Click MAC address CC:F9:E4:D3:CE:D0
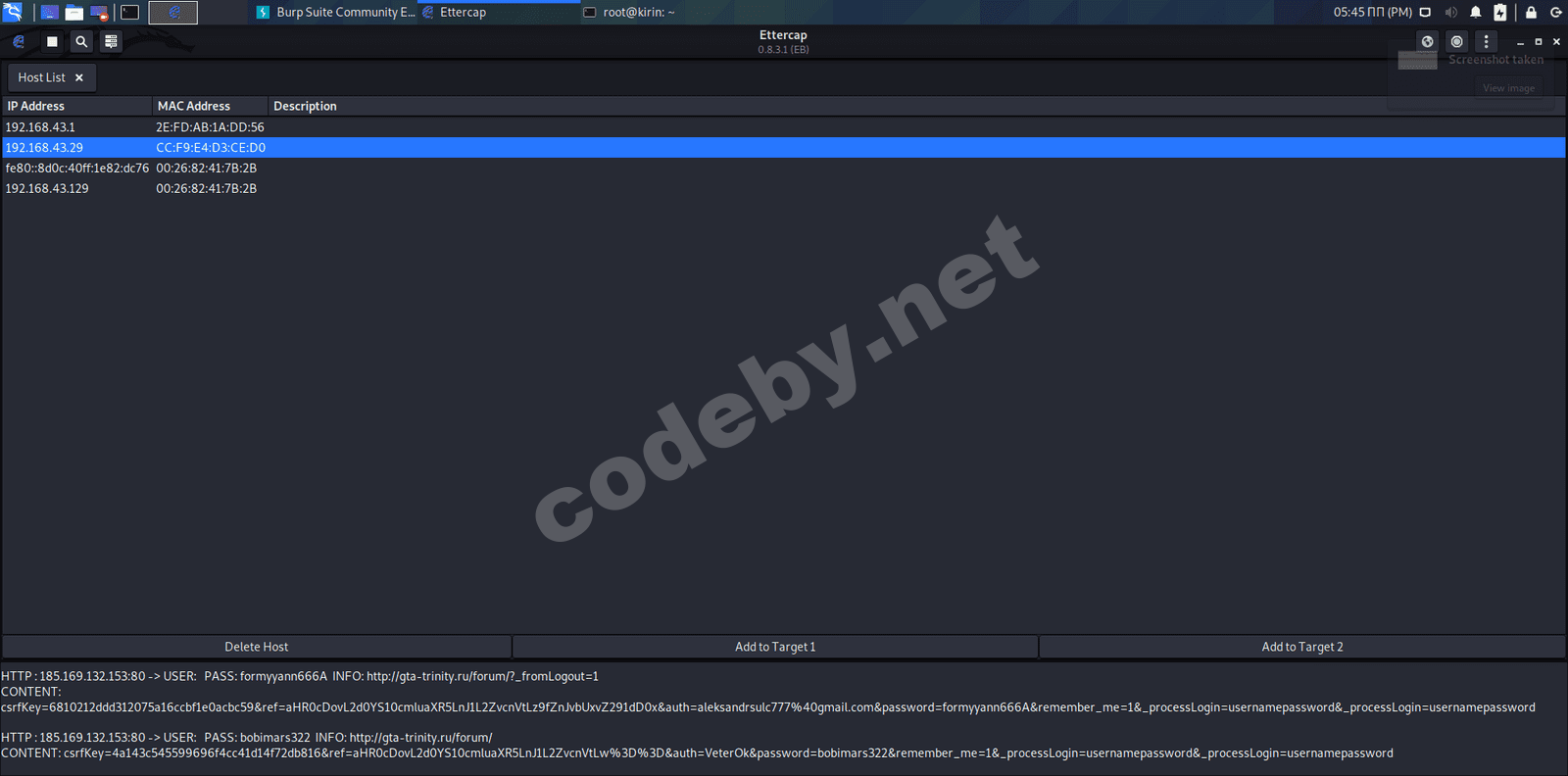1568x776 pixels. (x=211, y=148)
